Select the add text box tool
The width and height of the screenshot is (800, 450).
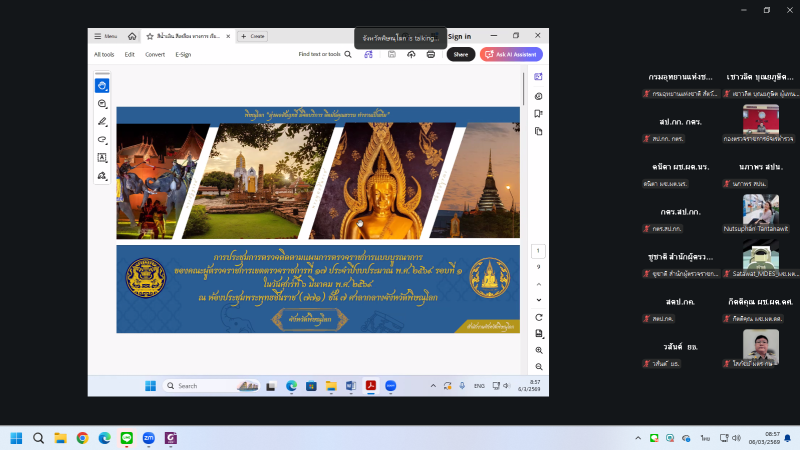coord(102,158)
